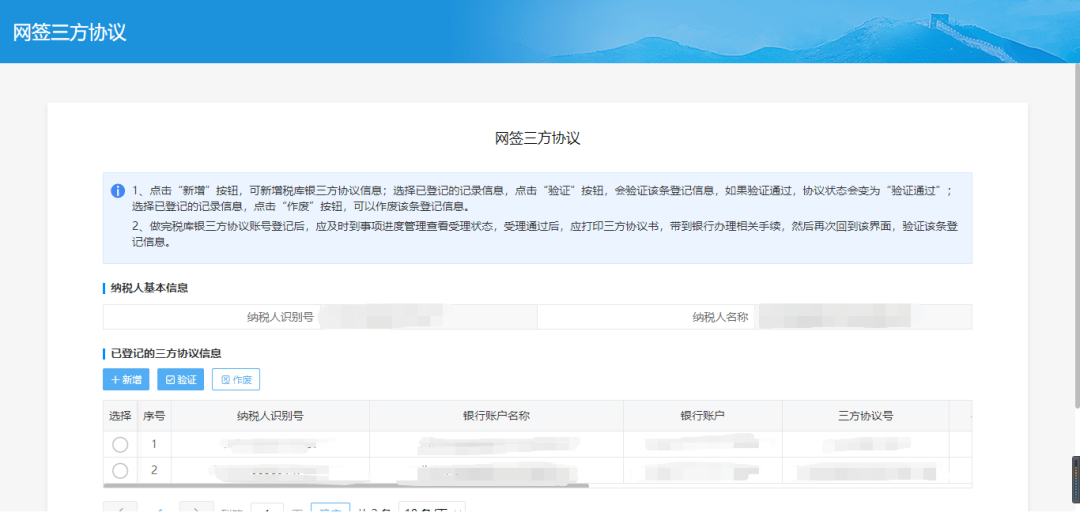Click the 网签三方协议 title in the top banner
Screen dimensions: 1080x520
point(70,32)
